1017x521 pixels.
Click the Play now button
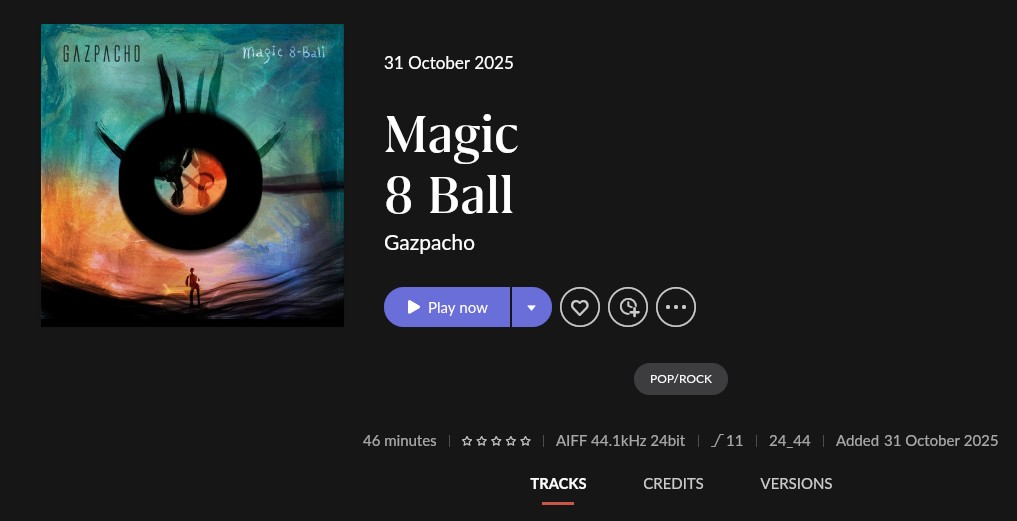click(447, 307)
